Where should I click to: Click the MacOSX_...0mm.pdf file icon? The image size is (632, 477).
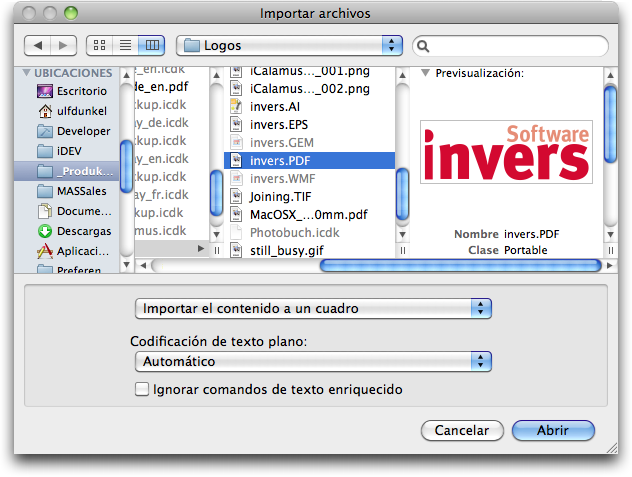pyautogui.click(x=236, y=215)
